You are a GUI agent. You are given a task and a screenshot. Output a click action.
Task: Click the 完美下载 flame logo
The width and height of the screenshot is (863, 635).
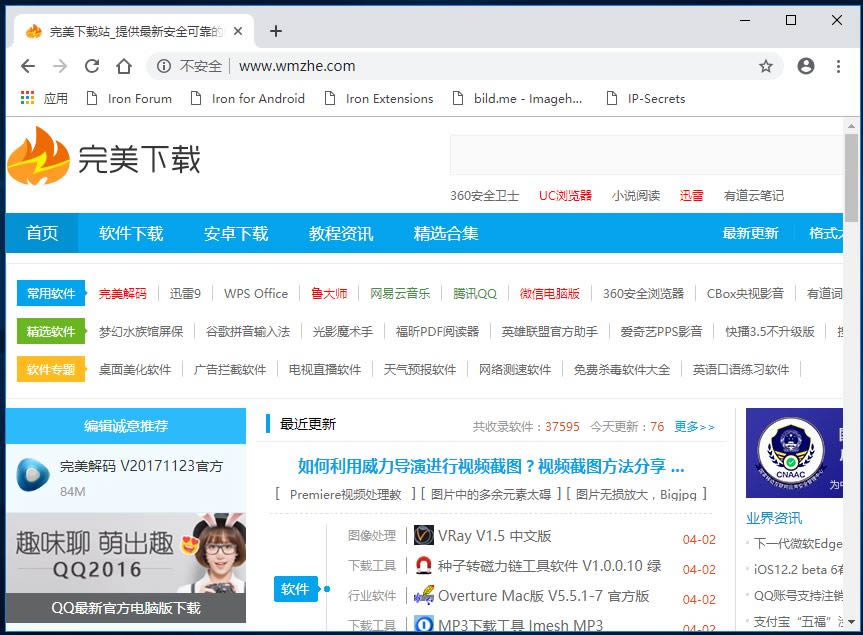pos(39,156)
